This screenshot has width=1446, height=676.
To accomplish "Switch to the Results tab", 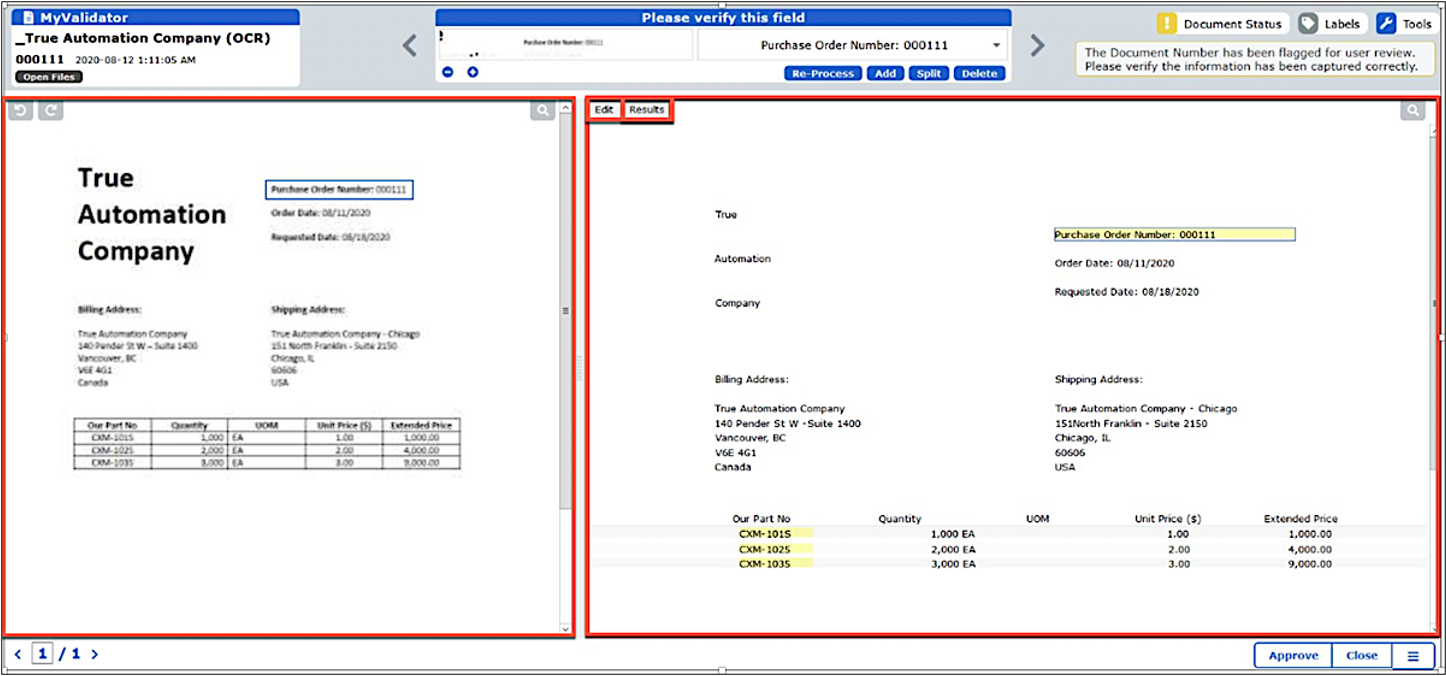I will click(647, 110).
